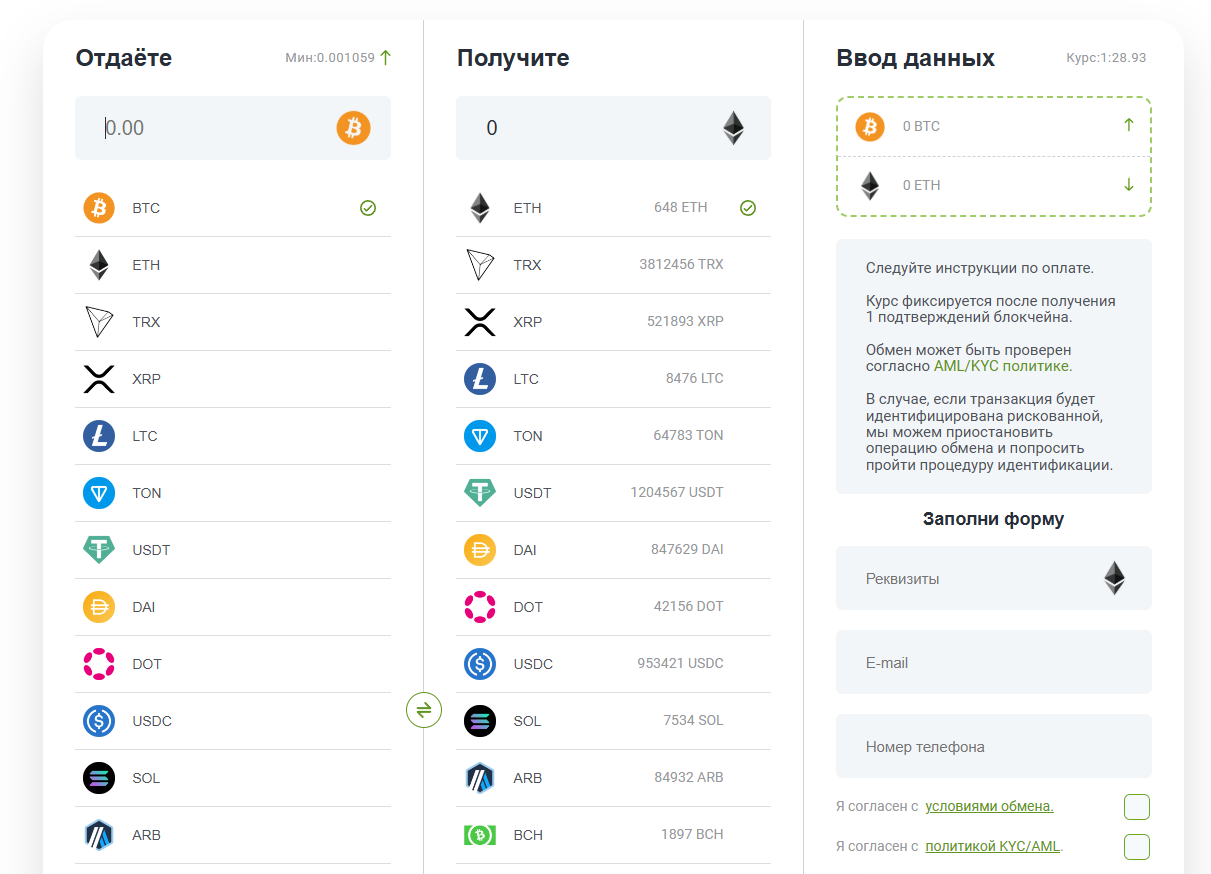The width and height of the screenshot is (1211, 874).
Task: Pick the DAI icon in the Получите list
Action: pos(480,550)
